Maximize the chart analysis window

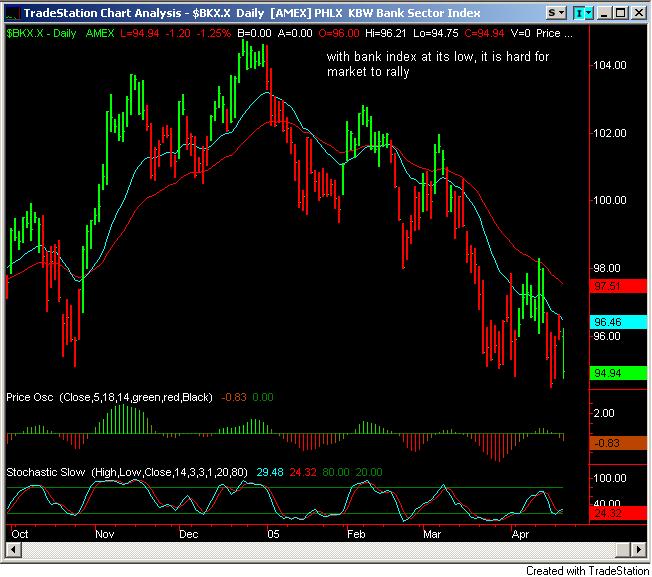click(x=620, y=13)
